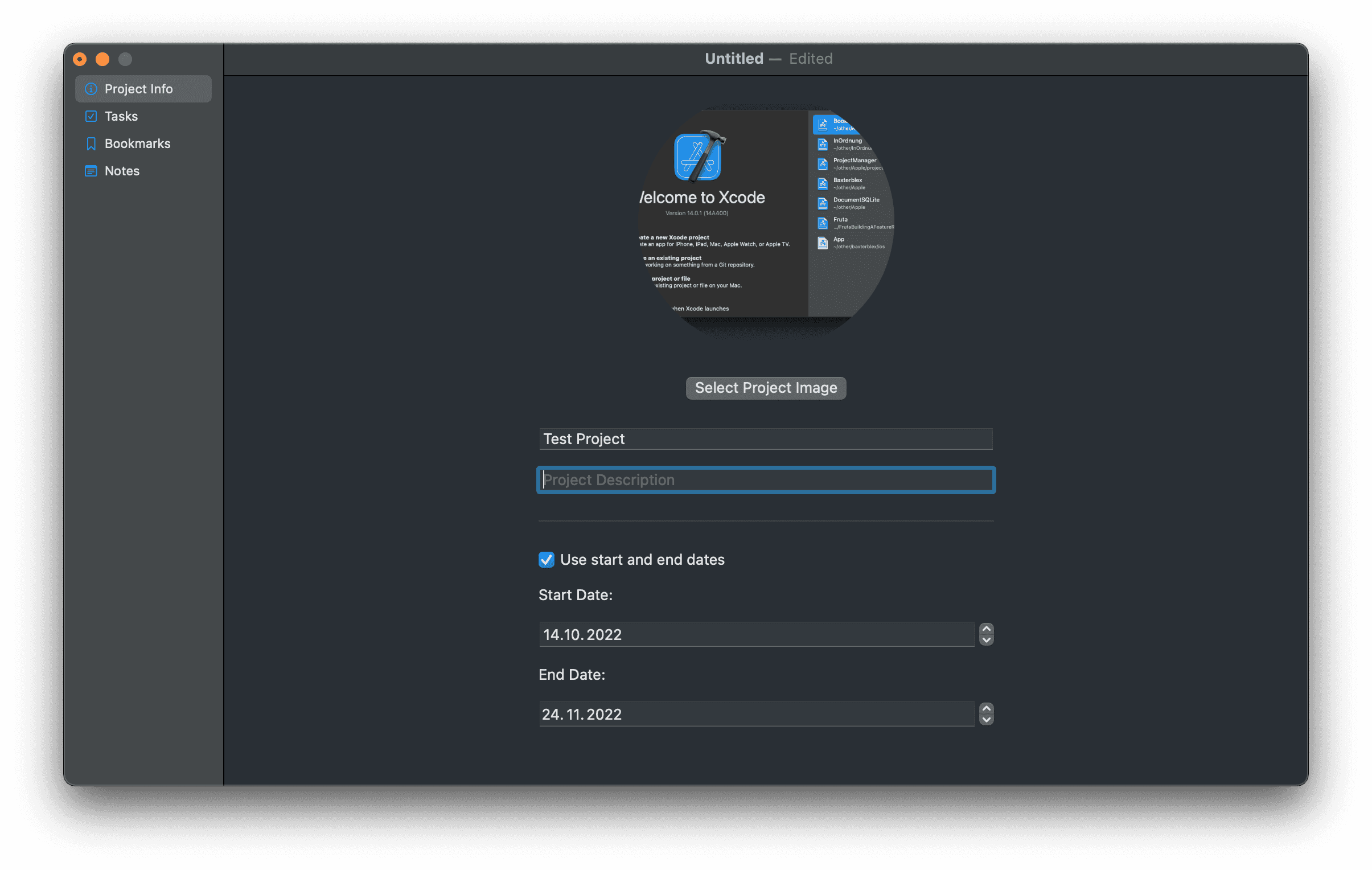Decrement End Date with the down stepper arrow
1372x870 pixels.
coord(986,720)
